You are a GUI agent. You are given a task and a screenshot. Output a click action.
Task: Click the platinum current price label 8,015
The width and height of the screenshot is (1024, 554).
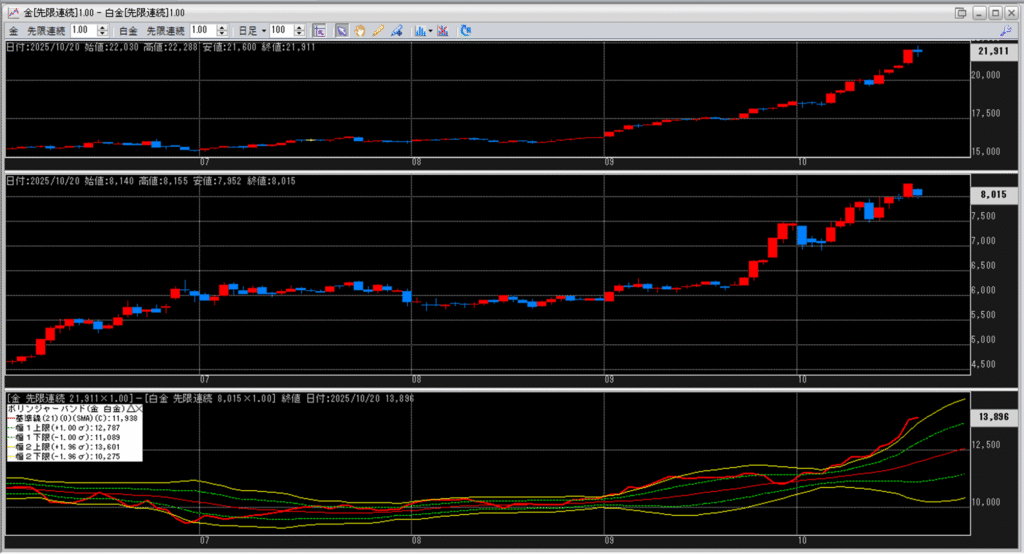993,194
